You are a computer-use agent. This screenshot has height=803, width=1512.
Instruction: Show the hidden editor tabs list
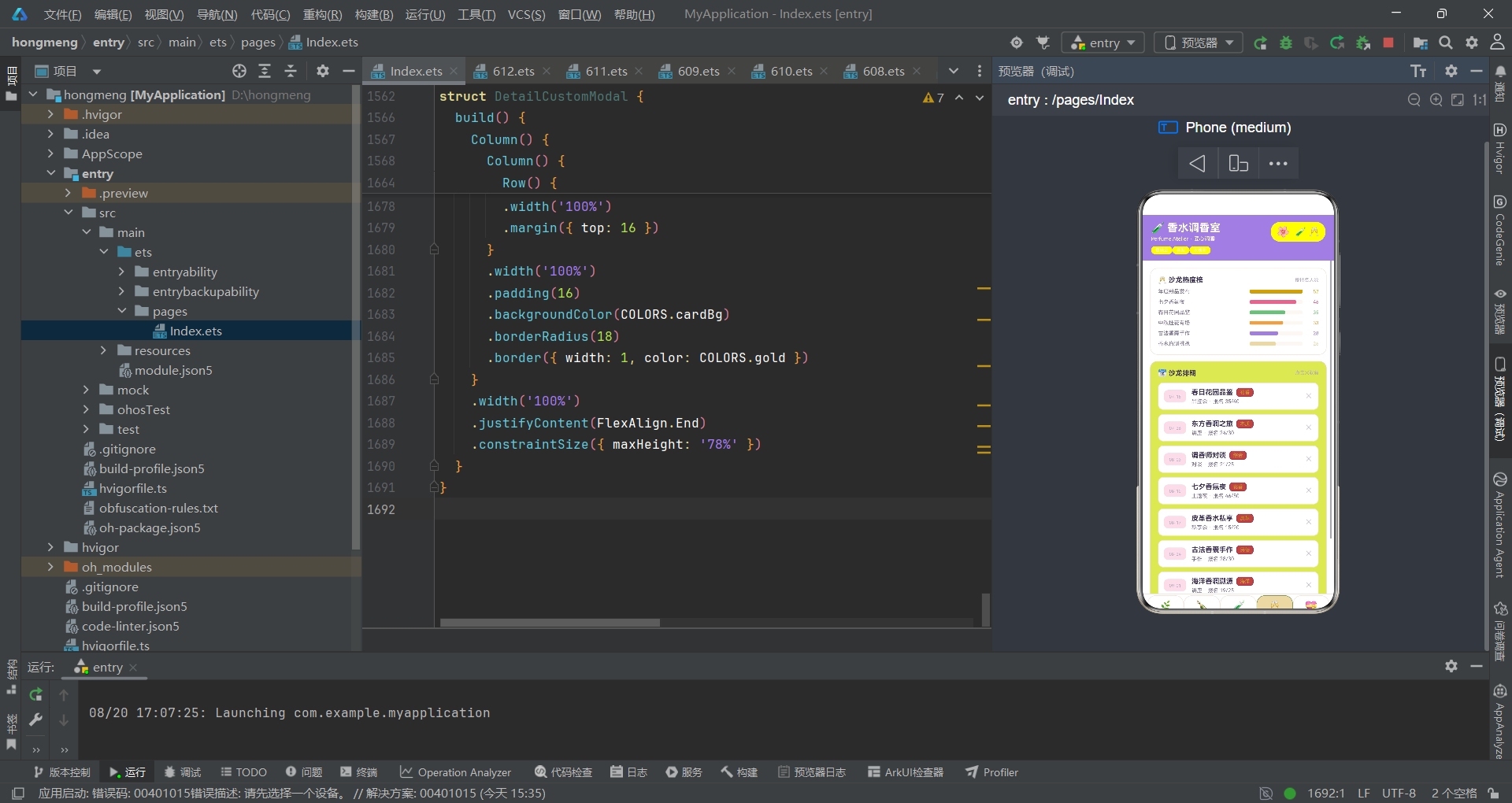pyautogui.click(x=954, y=71)
